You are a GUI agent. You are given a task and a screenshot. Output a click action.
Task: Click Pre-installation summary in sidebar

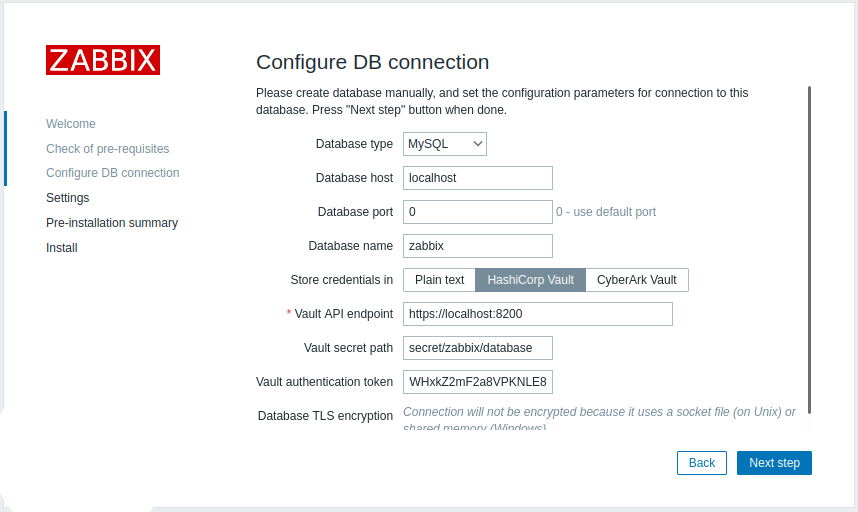[112, 223]
